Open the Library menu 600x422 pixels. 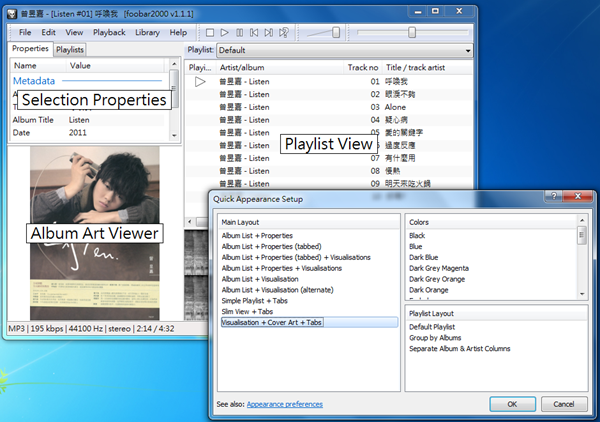[x=147, y=33]
